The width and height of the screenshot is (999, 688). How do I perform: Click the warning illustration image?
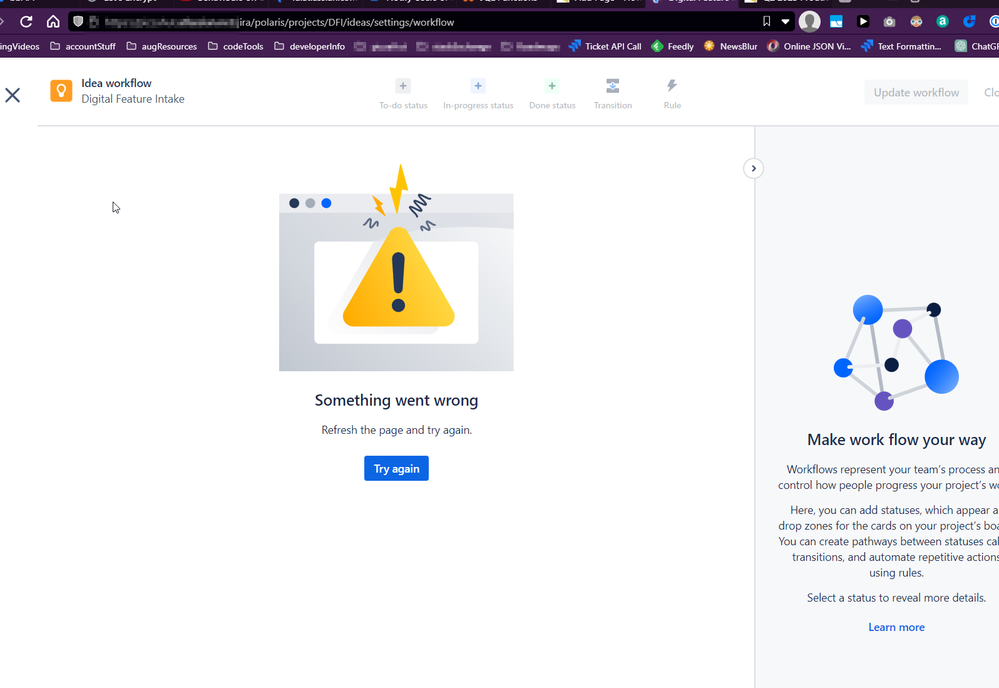tap(396, 268)
